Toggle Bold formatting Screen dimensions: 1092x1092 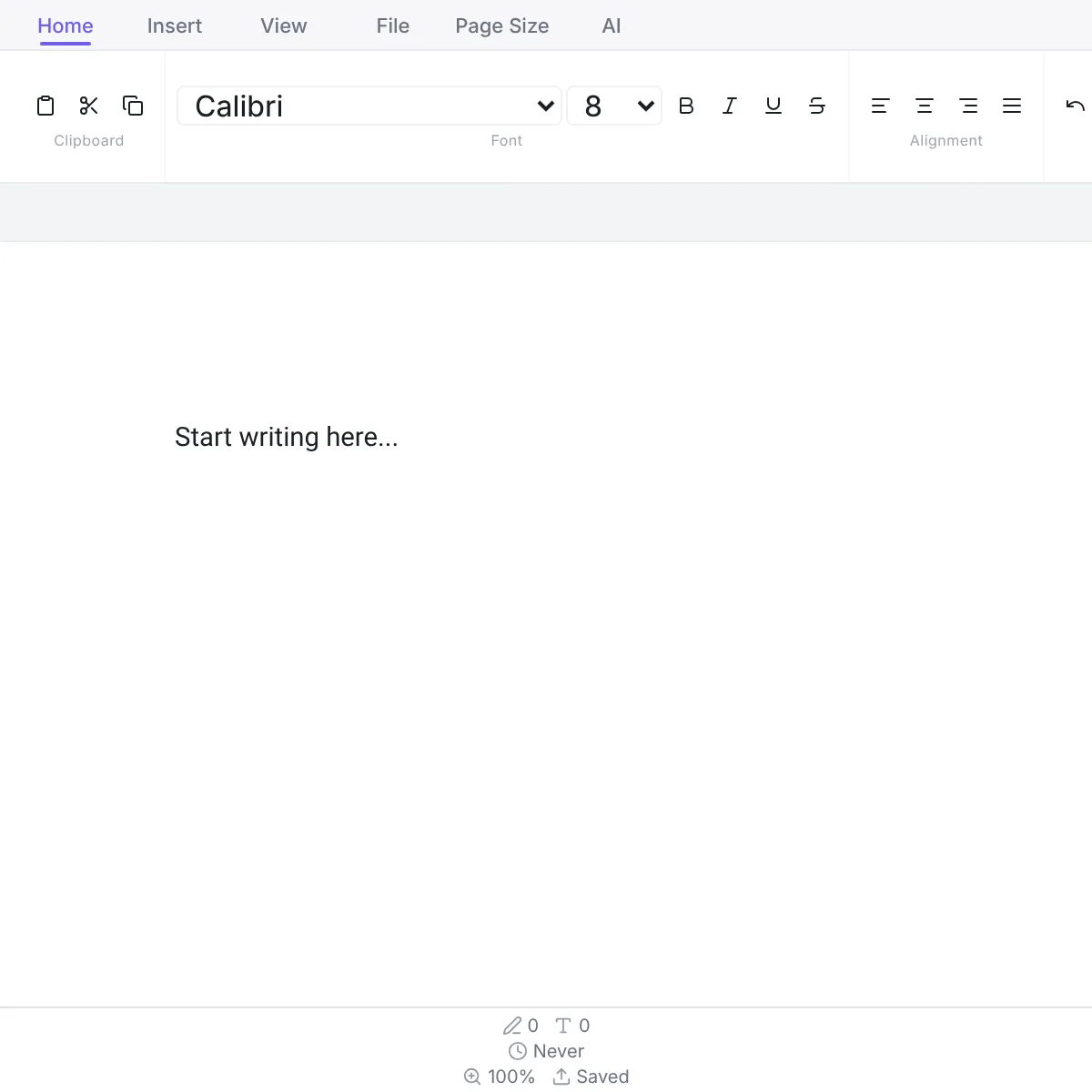click(x=686, y=106)
